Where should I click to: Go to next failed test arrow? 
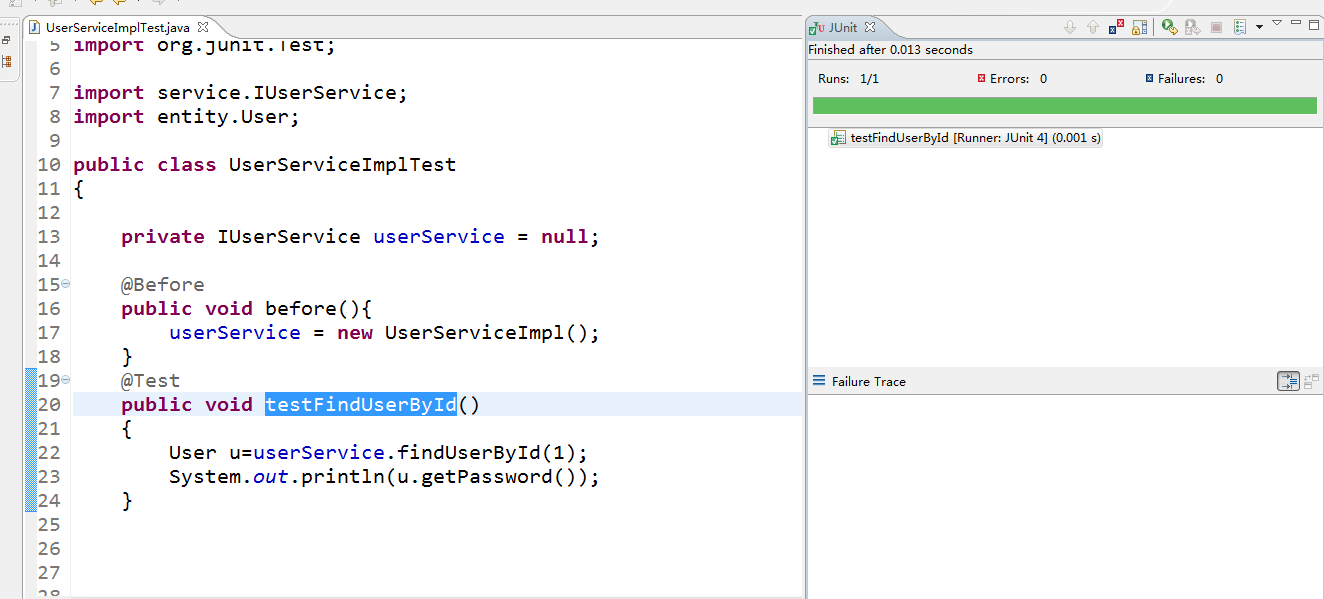click(1070, 27)
